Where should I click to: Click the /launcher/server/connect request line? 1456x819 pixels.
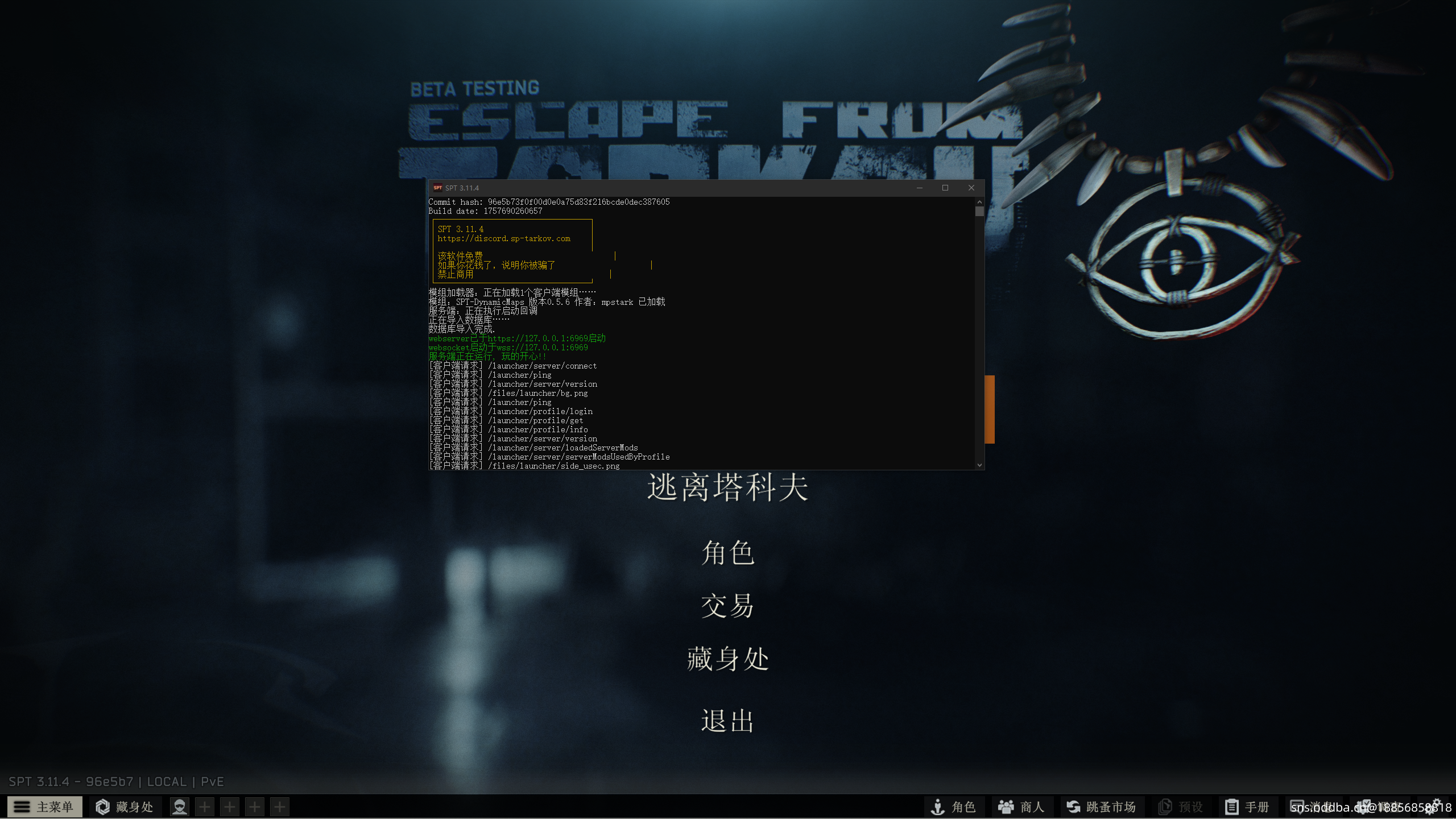(512, 366)
